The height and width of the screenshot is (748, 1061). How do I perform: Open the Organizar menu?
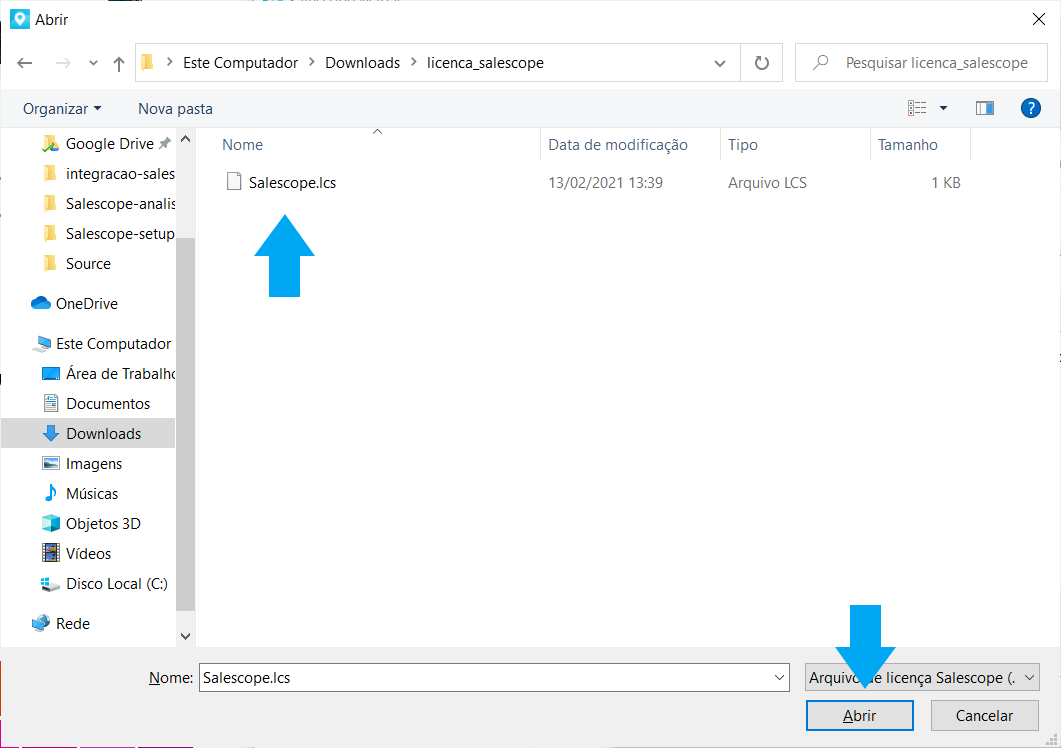click(x=62, y=109)
